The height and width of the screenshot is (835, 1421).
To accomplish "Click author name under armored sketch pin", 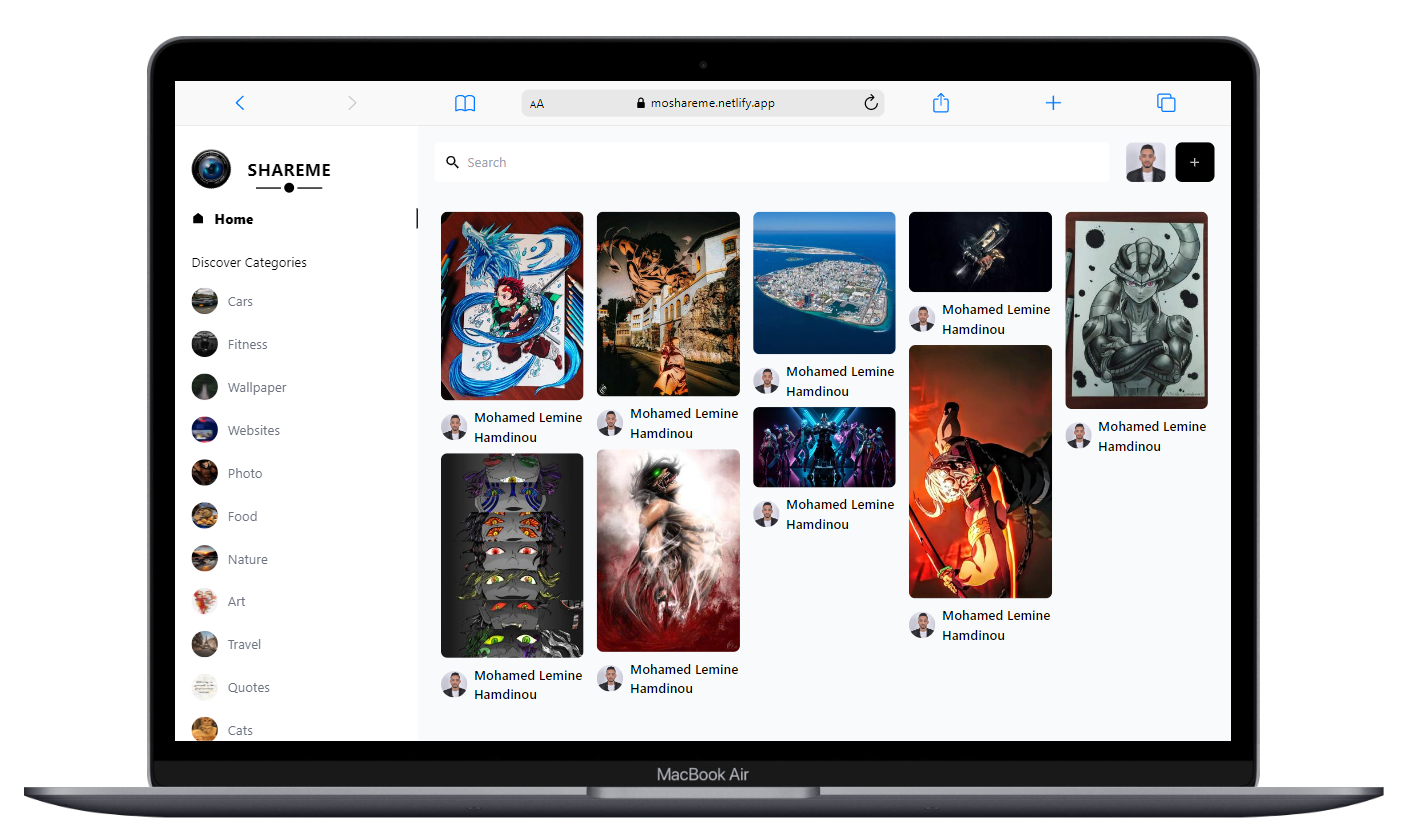I will click(1152, 436).
